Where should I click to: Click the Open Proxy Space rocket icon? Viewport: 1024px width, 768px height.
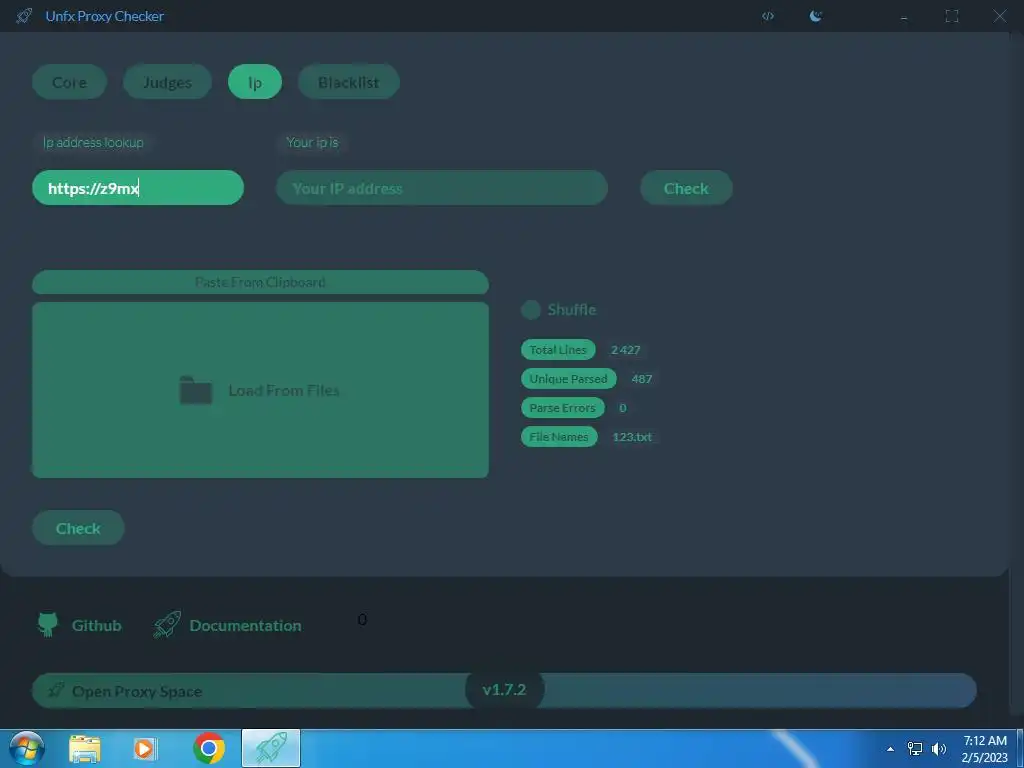(x=56, y=690)
